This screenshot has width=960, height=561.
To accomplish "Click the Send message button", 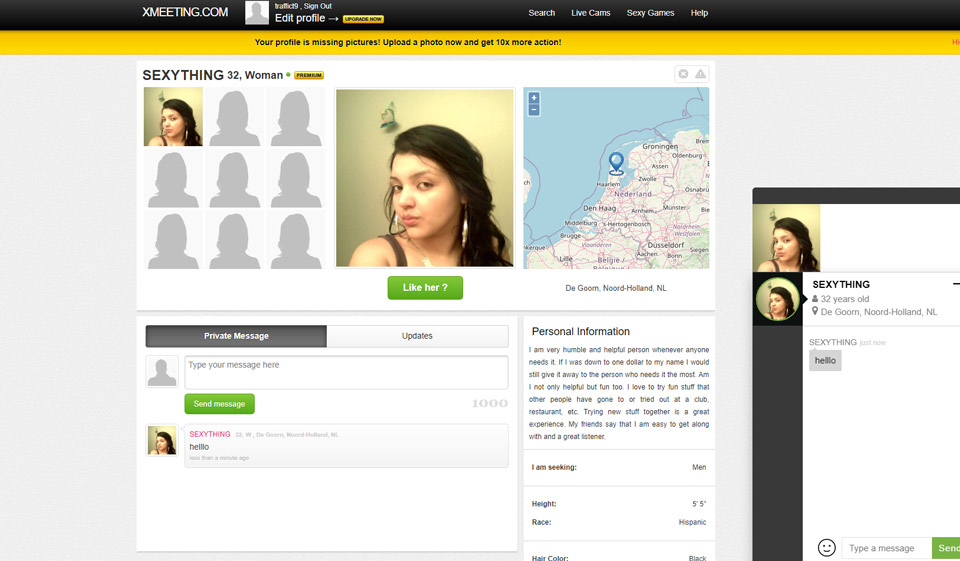I will 219,404.
